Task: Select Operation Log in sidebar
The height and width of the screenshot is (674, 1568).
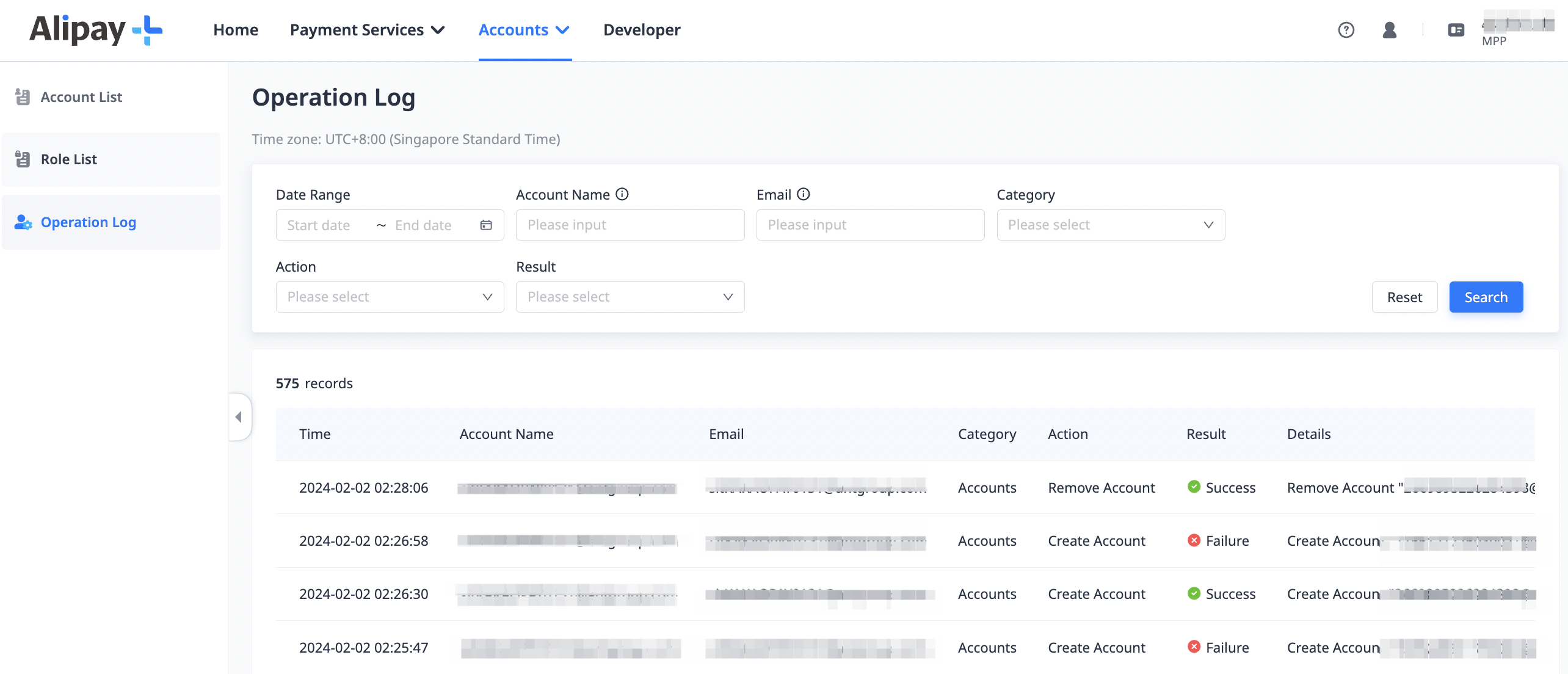Action: [111, 222]
